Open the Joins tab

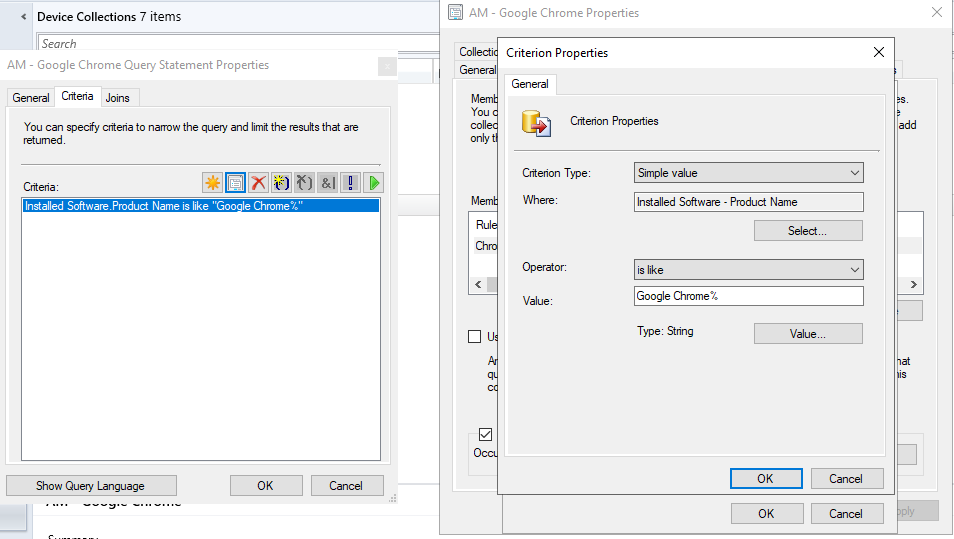click(x=117, y=98)
